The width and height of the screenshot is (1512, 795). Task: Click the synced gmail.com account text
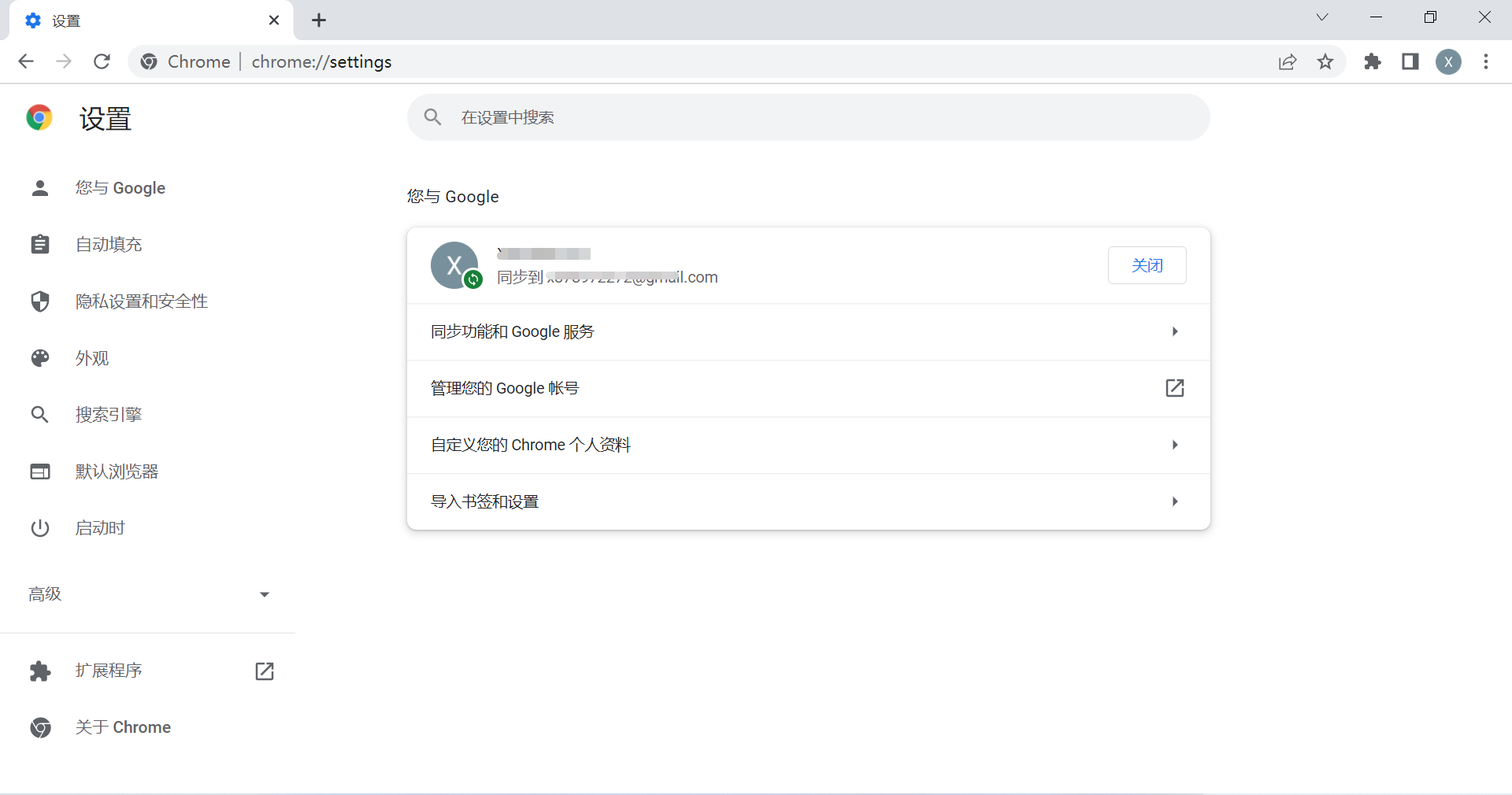click(607, 277)
